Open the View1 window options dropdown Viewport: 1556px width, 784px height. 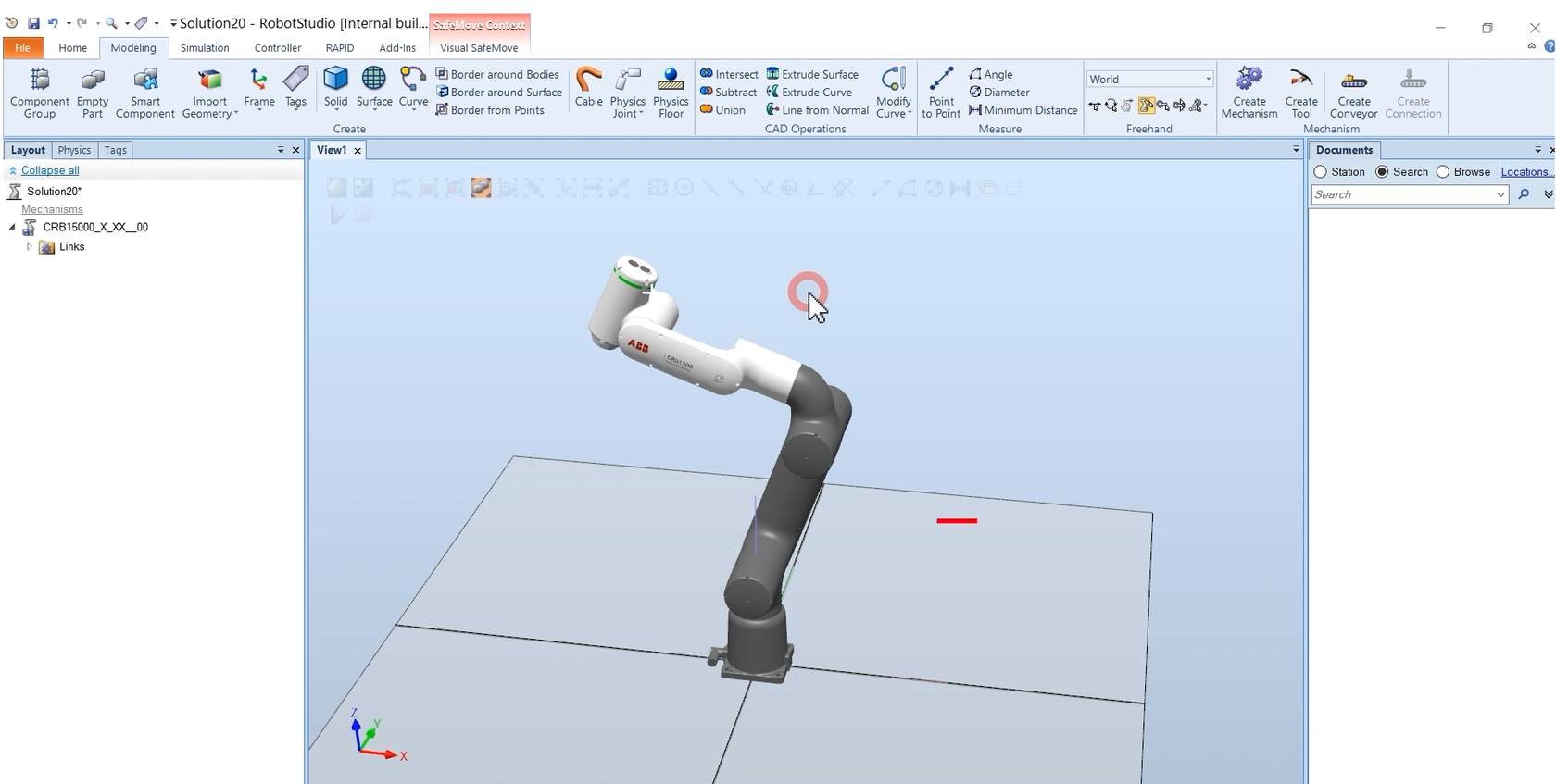tap(1296, 149)
